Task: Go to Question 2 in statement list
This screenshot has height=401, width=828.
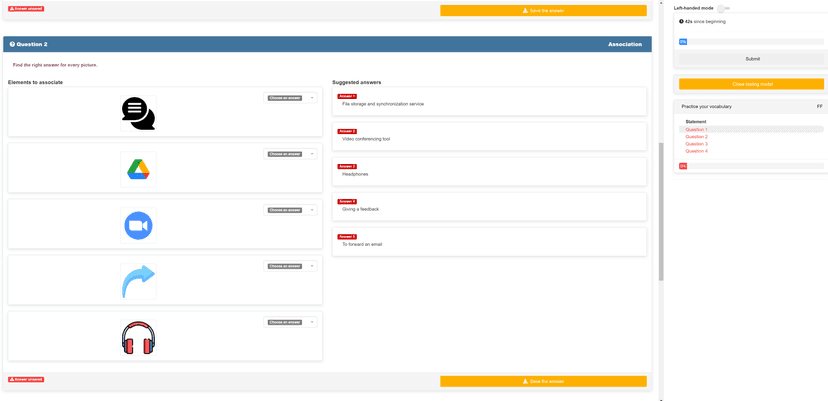Action: coord(696,137)
